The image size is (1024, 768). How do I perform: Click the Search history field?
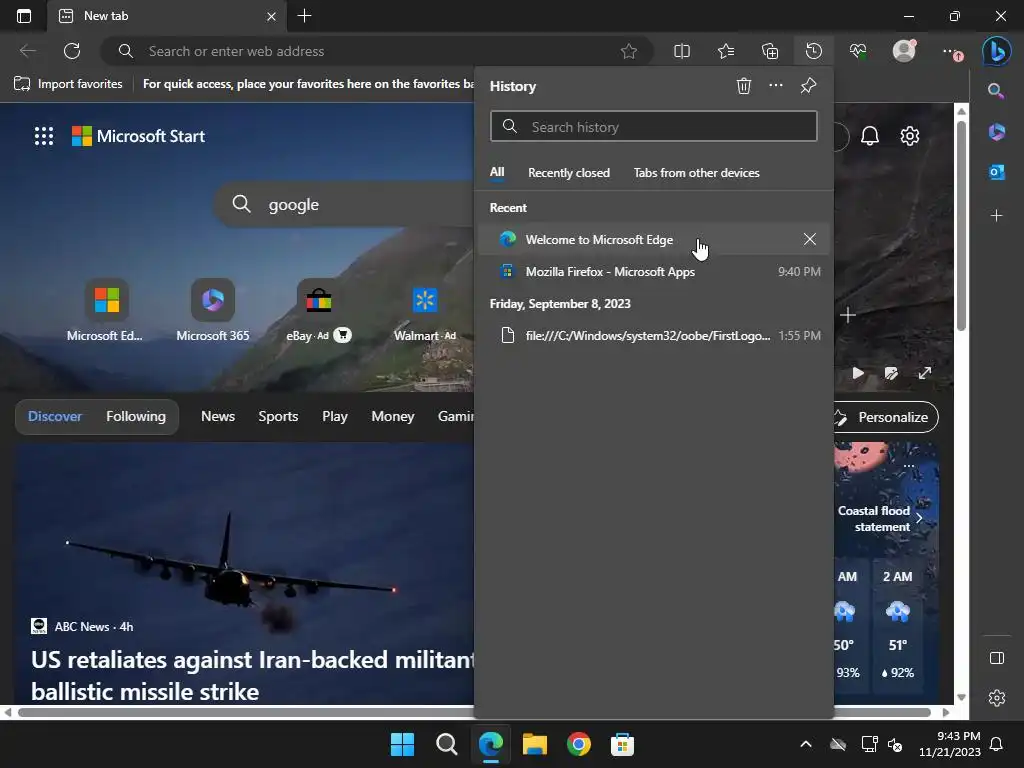pos(654,126)
